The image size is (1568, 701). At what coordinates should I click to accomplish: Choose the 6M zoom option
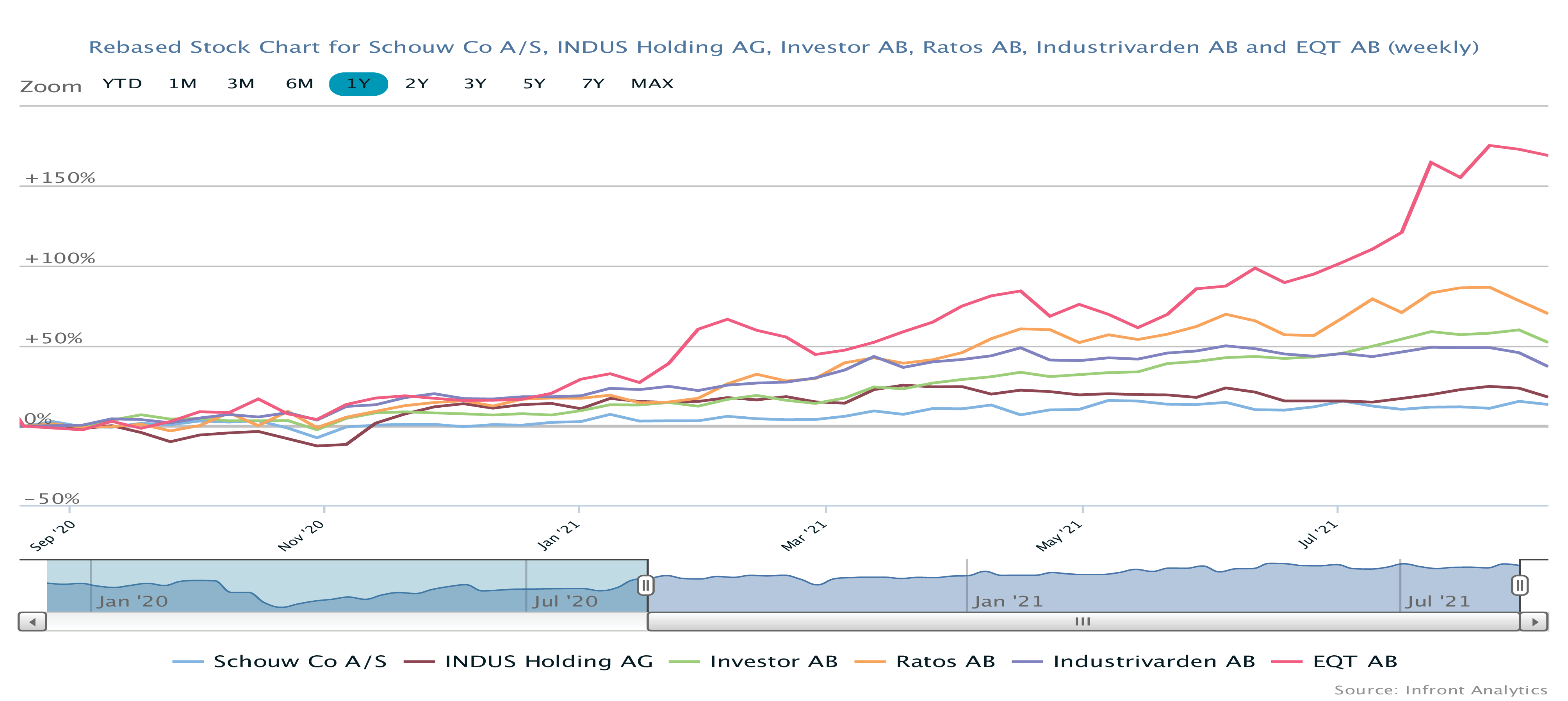click(299, 84)
